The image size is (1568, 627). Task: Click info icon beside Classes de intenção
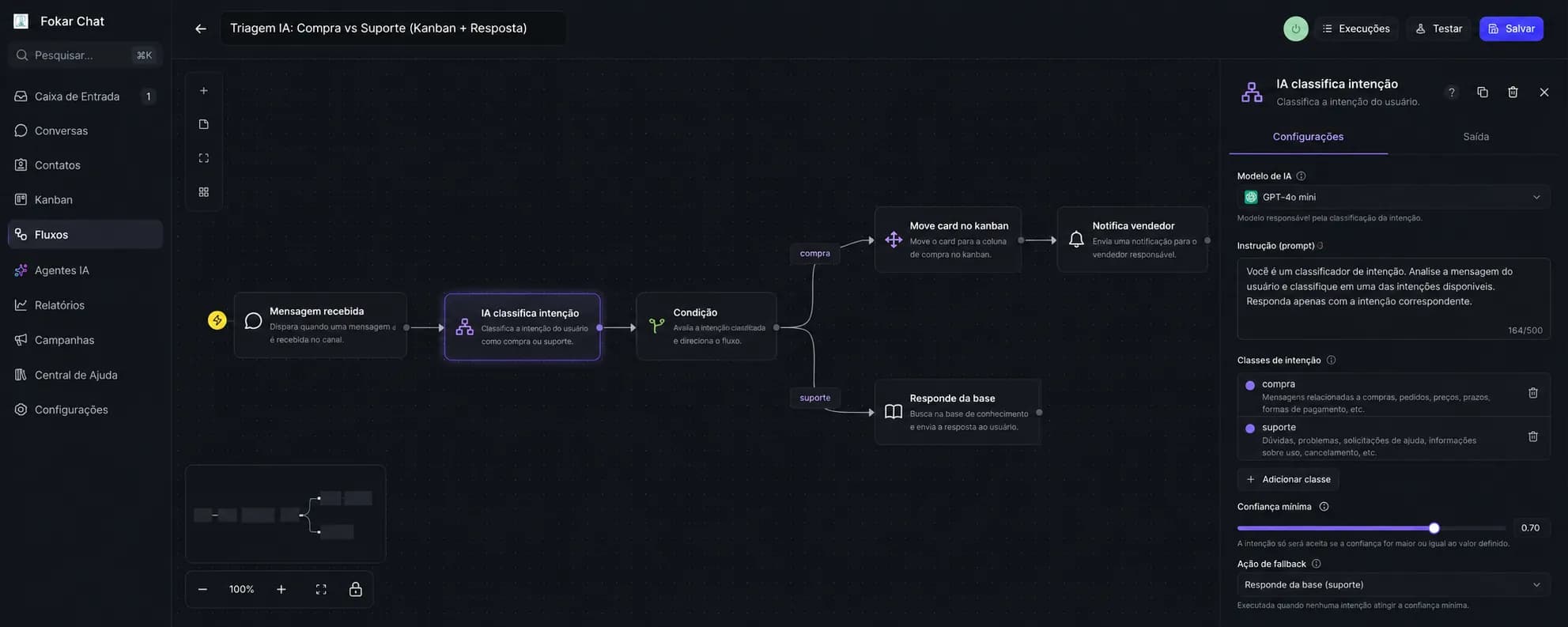(x=1331, y=361)
